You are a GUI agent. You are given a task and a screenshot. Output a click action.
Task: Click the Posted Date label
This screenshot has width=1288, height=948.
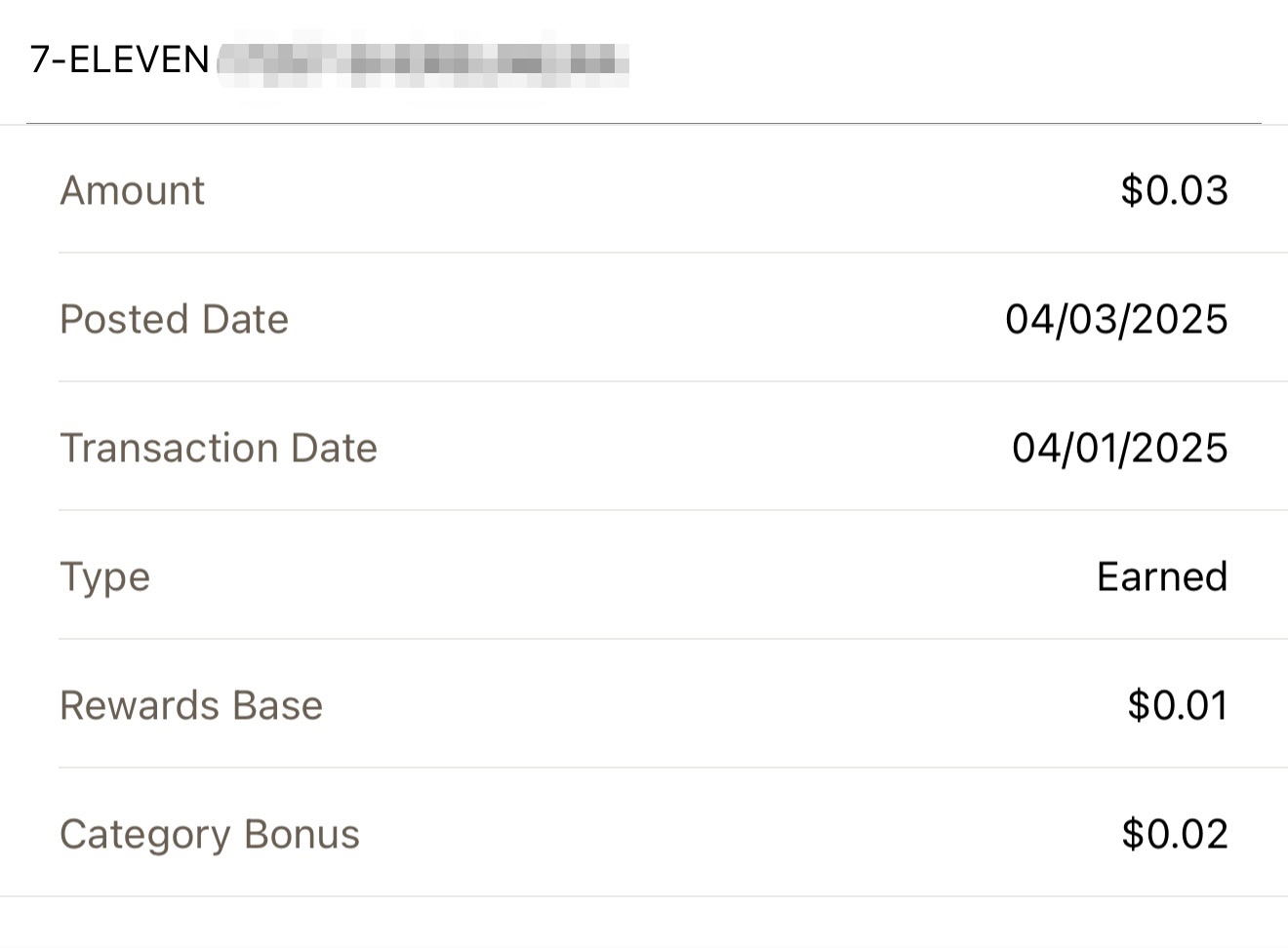point(174,319)
